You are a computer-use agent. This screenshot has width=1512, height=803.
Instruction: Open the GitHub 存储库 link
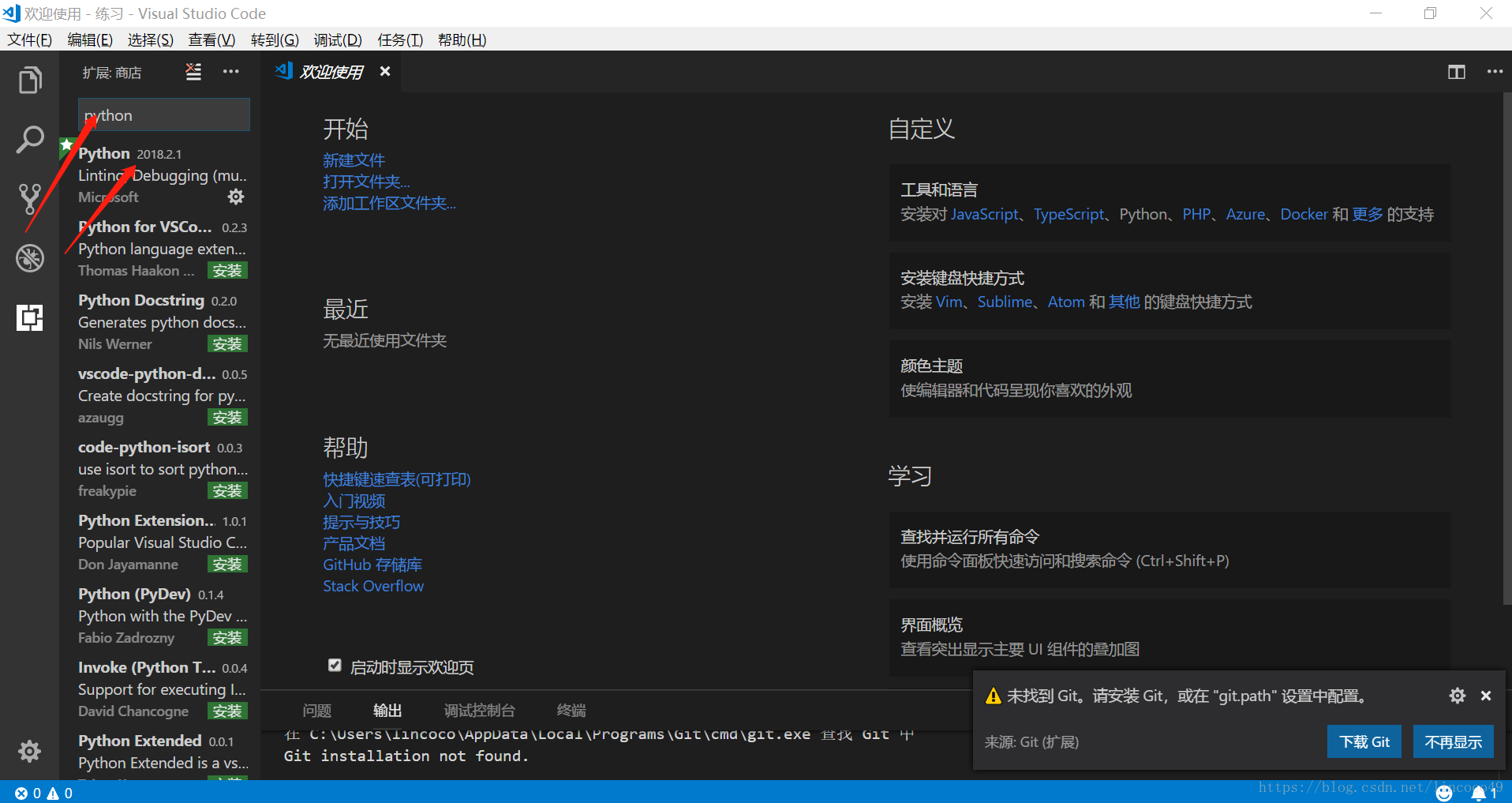(x=372, y=565)
